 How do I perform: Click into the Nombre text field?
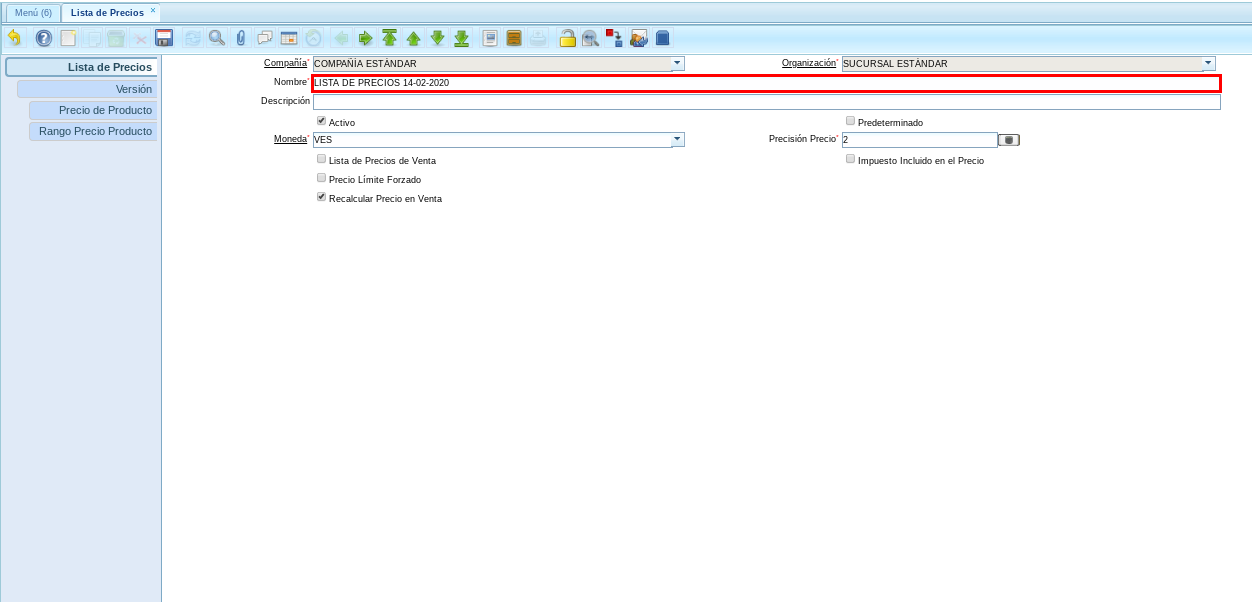[x=766, y=83]
